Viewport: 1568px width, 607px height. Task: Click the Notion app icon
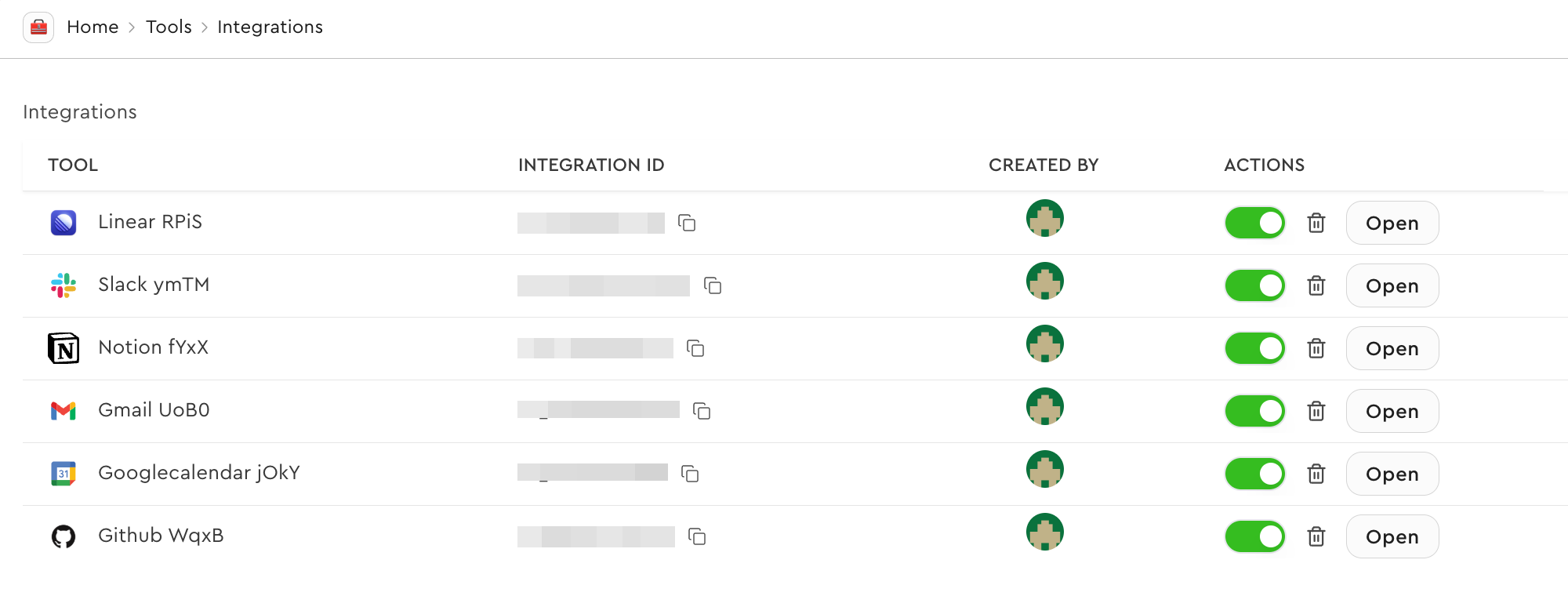tap(64, 347)
